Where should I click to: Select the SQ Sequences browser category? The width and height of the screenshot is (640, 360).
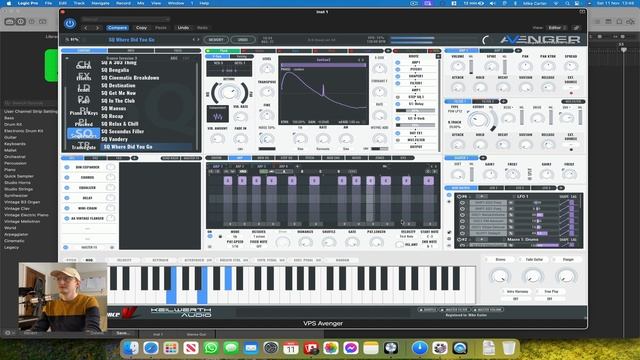83,133
